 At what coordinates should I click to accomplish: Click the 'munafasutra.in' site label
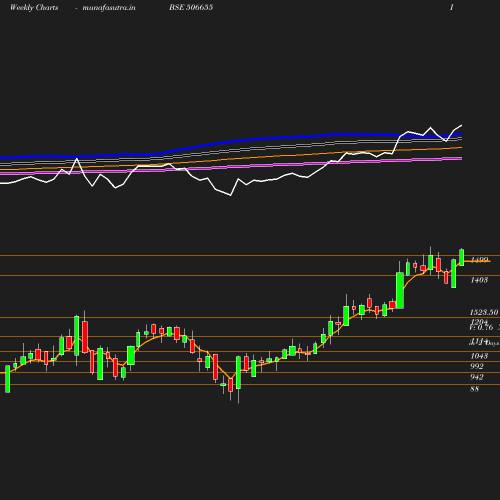(x=109, y=8)
